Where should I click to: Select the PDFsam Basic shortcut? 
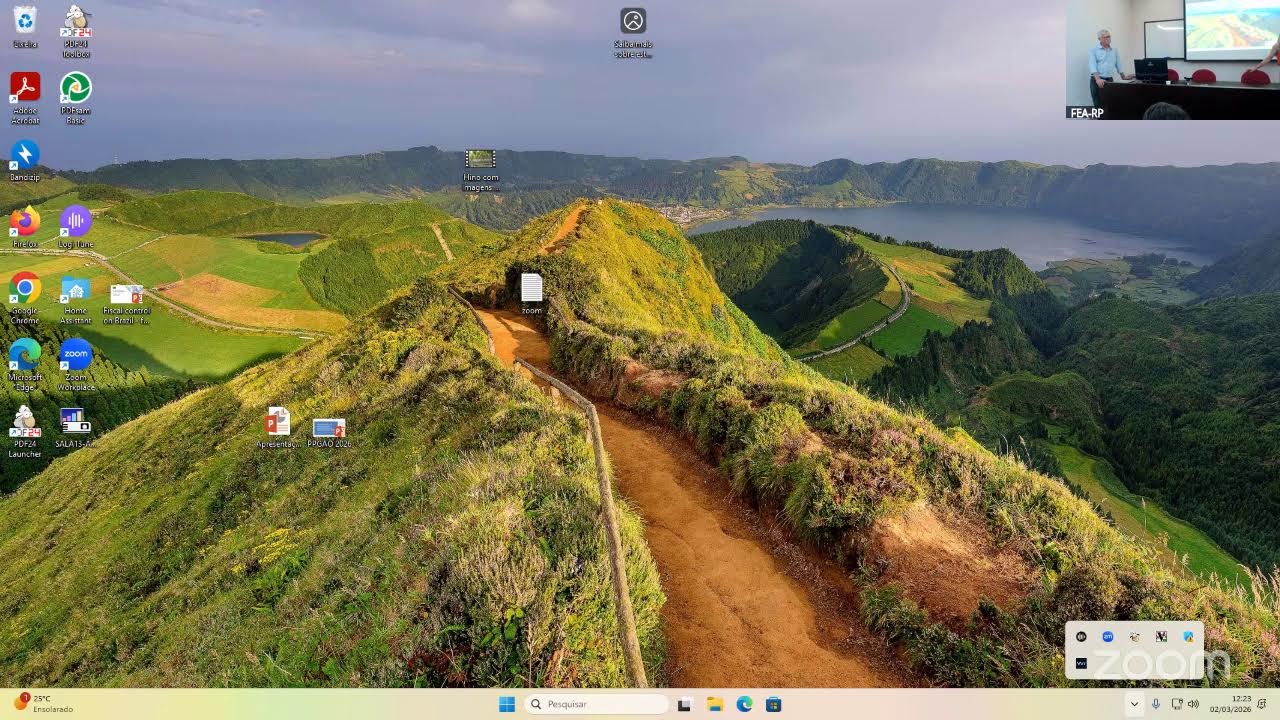pos(75,98)
